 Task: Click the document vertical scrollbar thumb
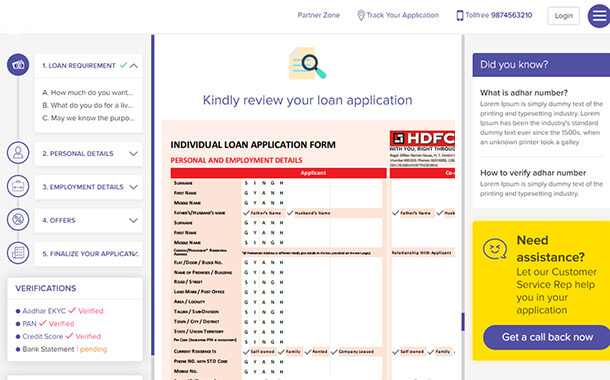pos(463,322)
